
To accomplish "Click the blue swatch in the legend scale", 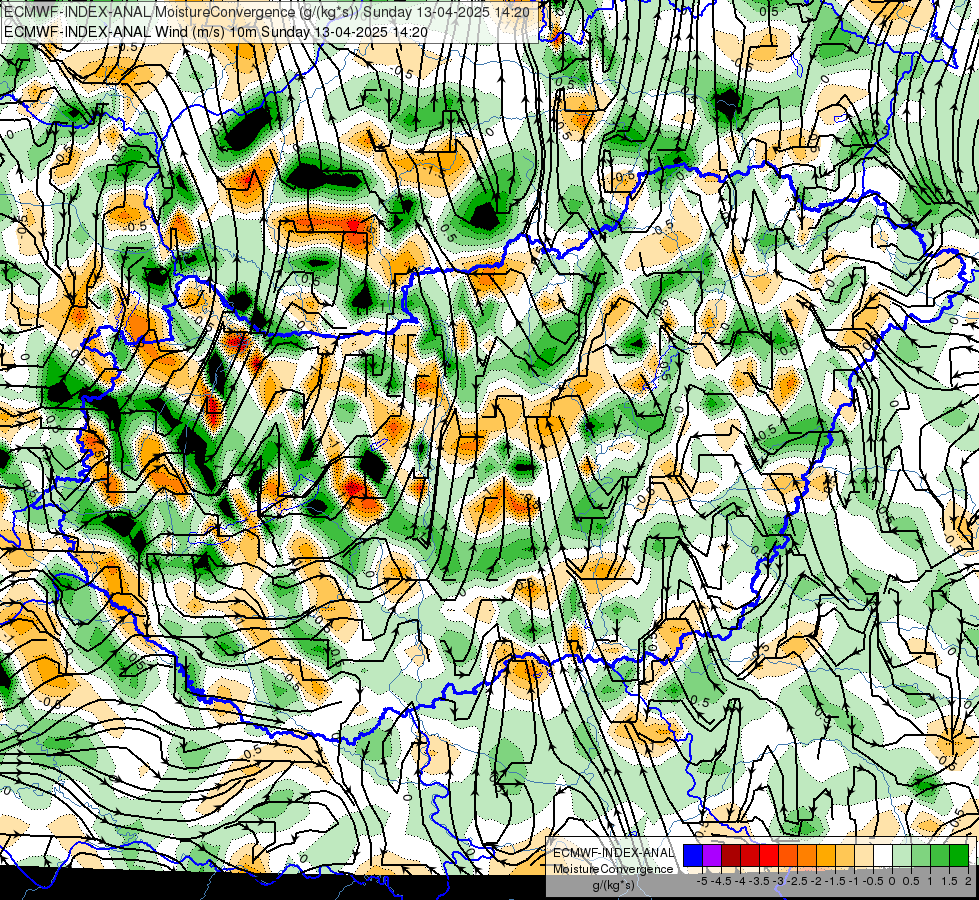I will pos(693,855).
